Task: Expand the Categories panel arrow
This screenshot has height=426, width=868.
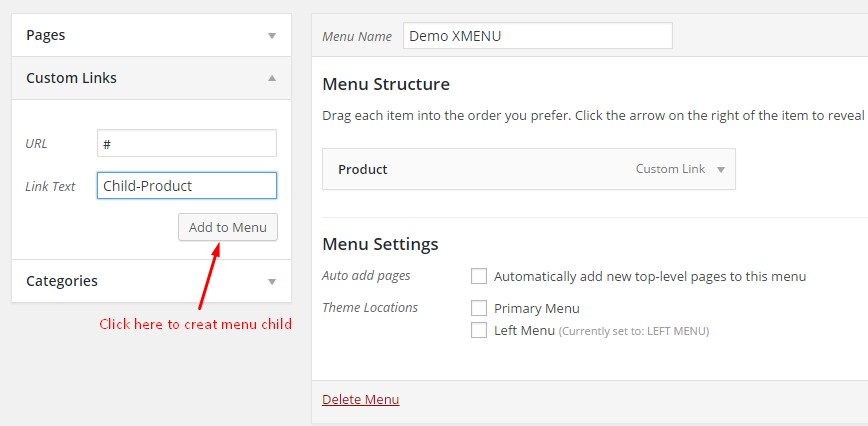Action: tap(272, 282)
